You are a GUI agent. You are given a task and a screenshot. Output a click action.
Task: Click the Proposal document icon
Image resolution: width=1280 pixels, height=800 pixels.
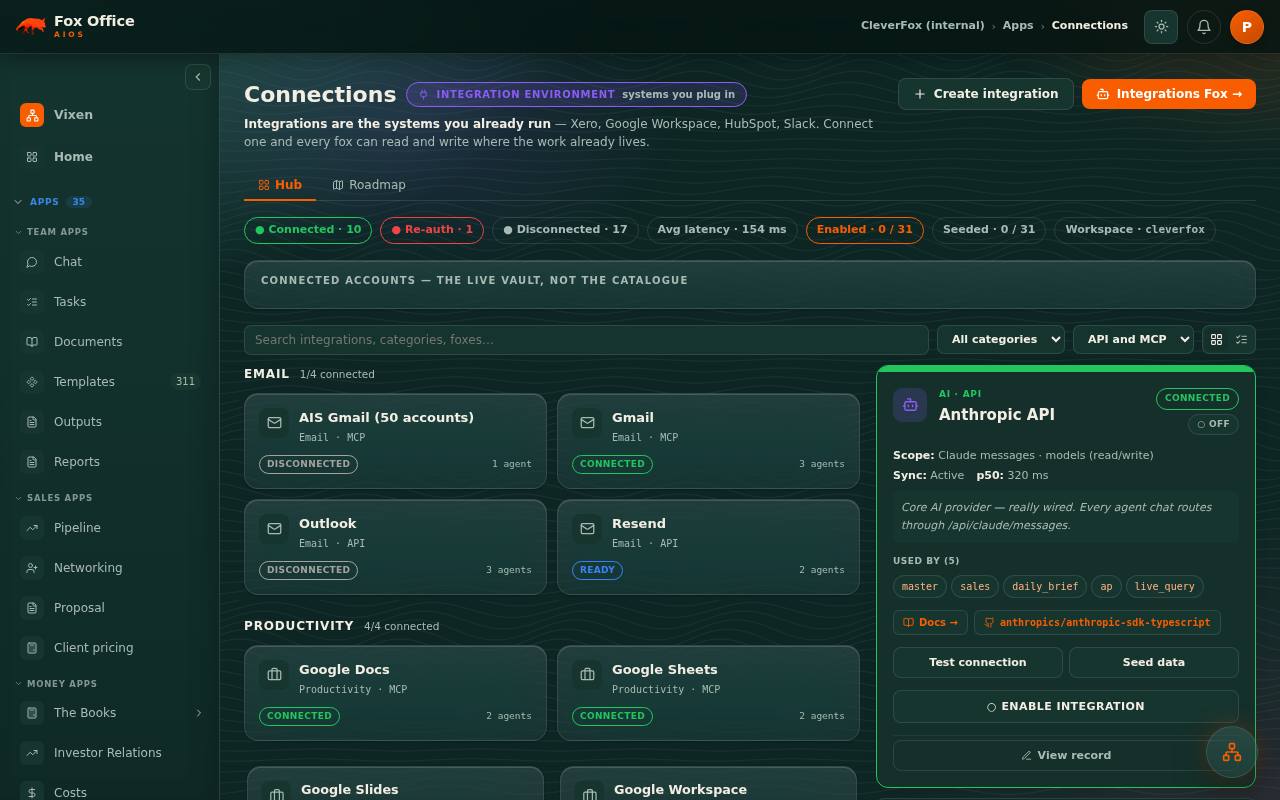coord(32,608)
